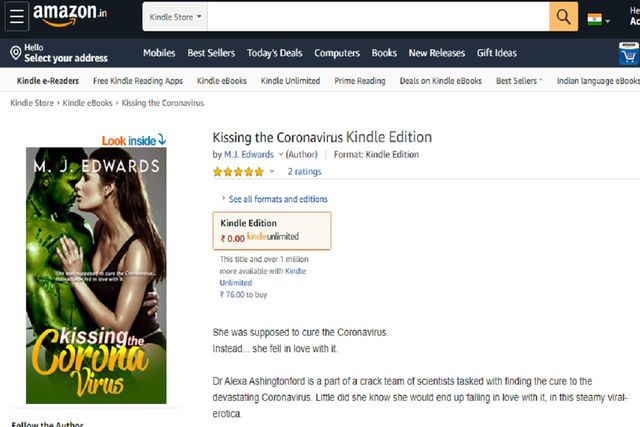Viewport: 640px width, 427px height.
Task: Open the Best Sellers submenu in Kindle bar
Action: 519,81
